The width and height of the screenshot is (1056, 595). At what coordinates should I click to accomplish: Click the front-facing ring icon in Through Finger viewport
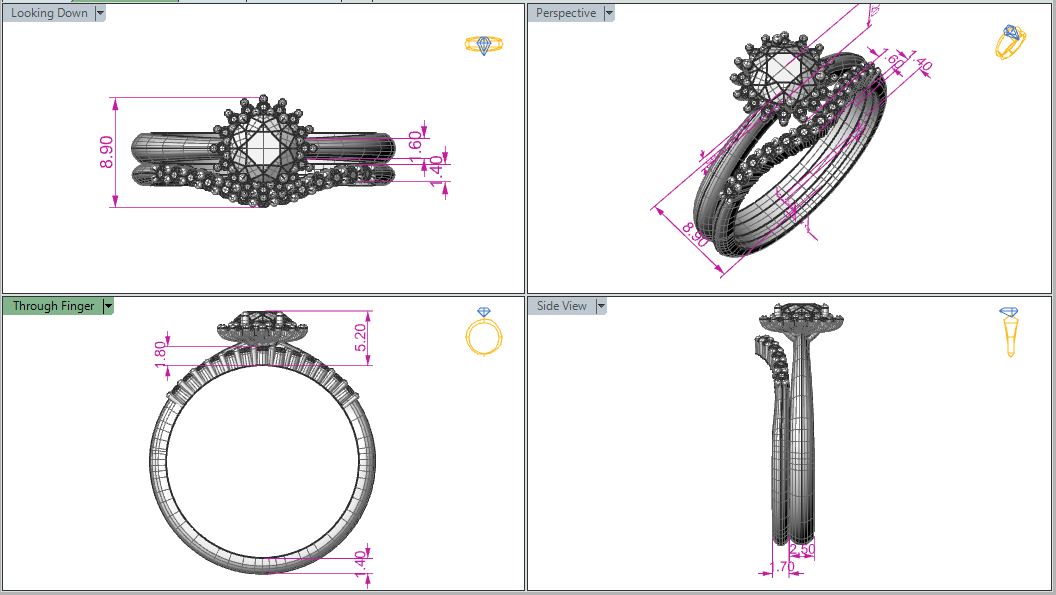[x=485, y=333]
